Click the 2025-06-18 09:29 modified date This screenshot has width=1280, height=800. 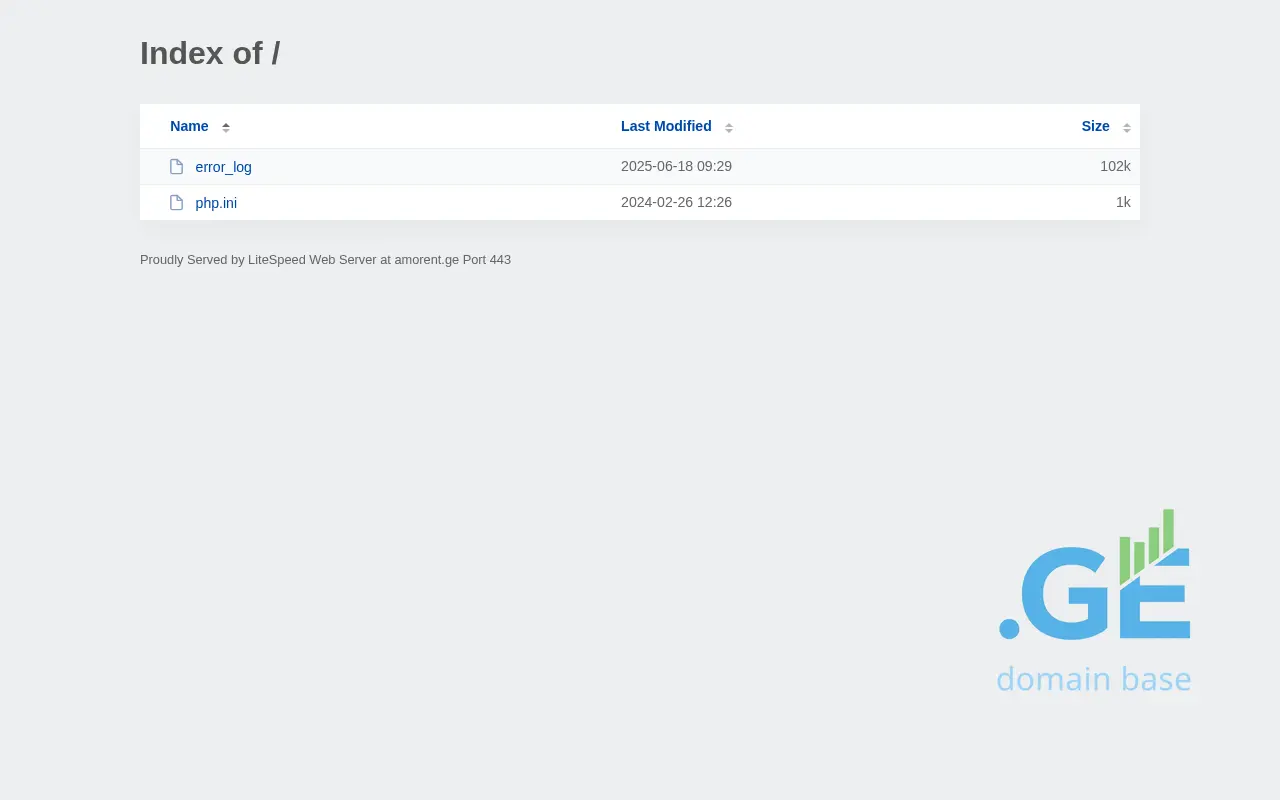click(676, 166)
